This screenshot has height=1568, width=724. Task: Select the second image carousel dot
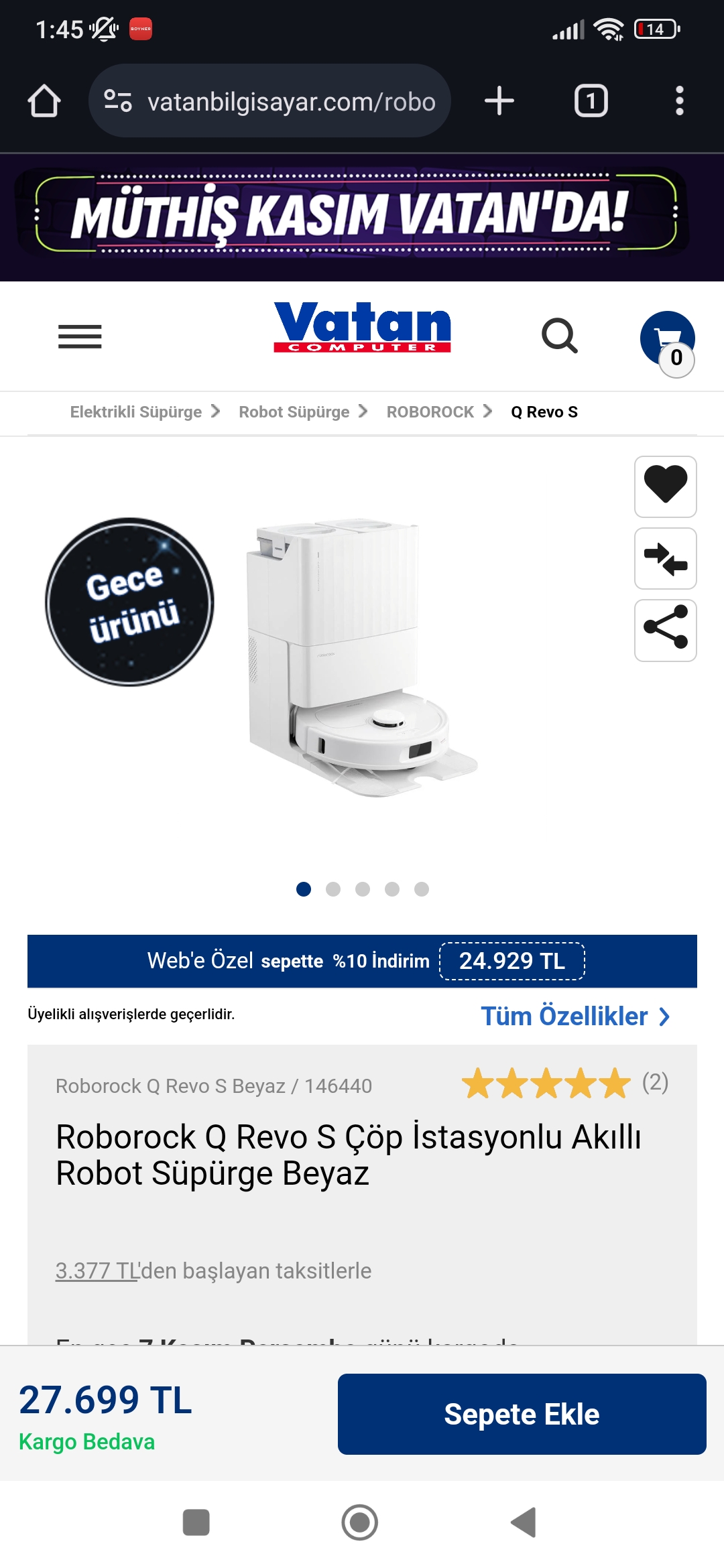tap(333, 889)
